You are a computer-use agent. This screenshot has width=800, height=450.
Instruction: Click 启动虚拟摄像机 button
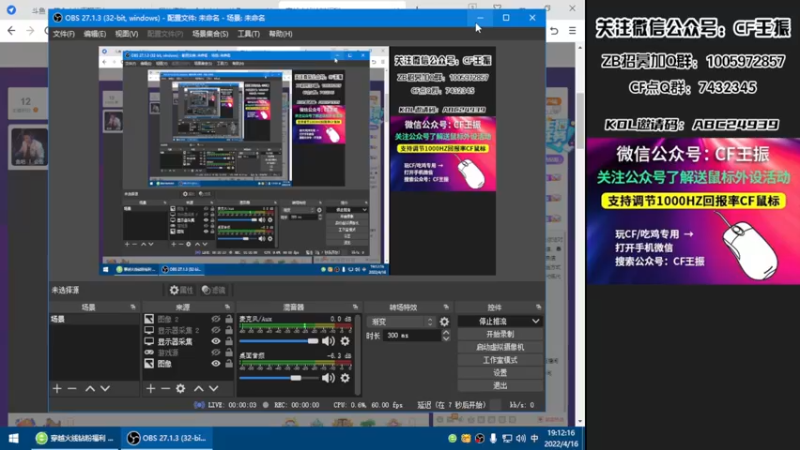point(500,347)
